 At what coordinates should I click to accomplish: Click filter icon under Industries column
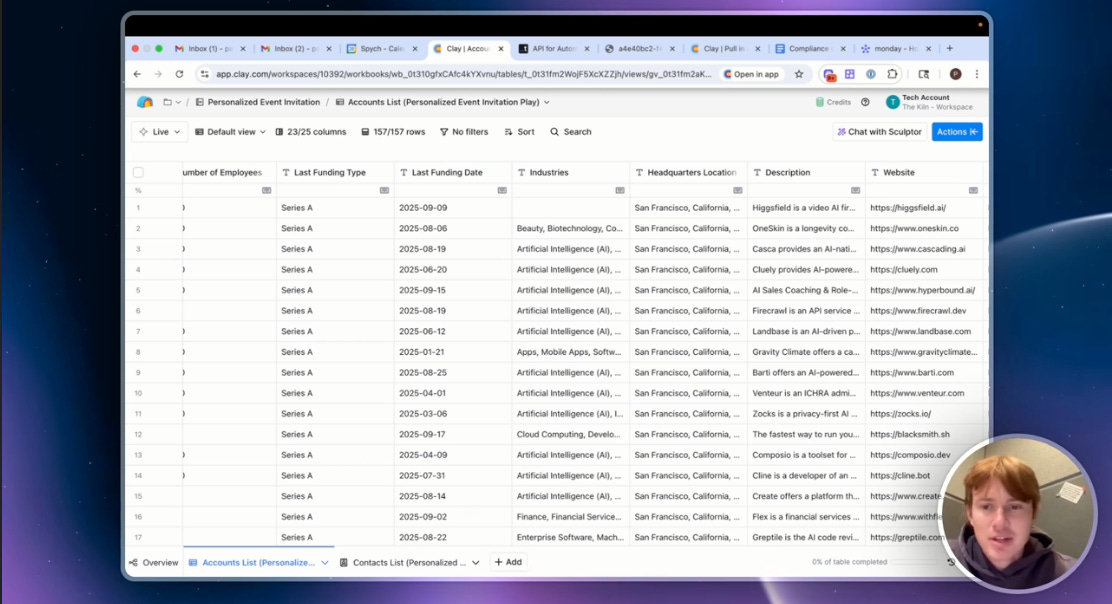(x=619, y=190)
